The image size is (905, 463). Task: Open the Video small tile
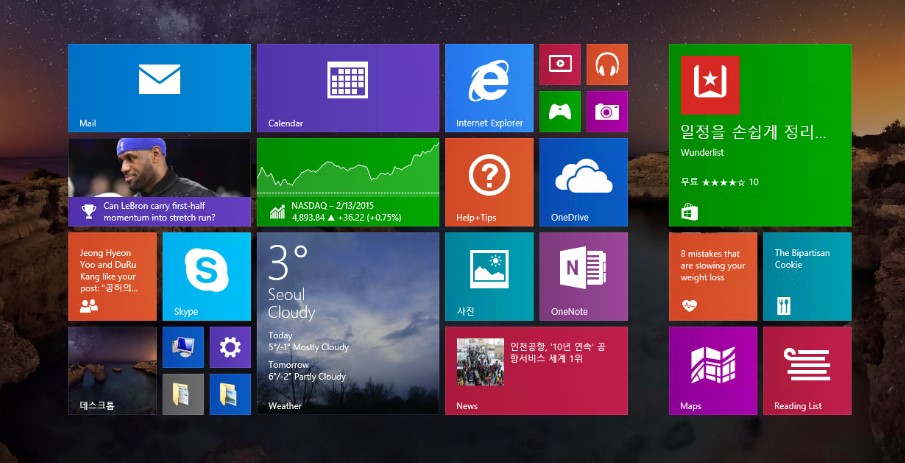click(560, 64)
